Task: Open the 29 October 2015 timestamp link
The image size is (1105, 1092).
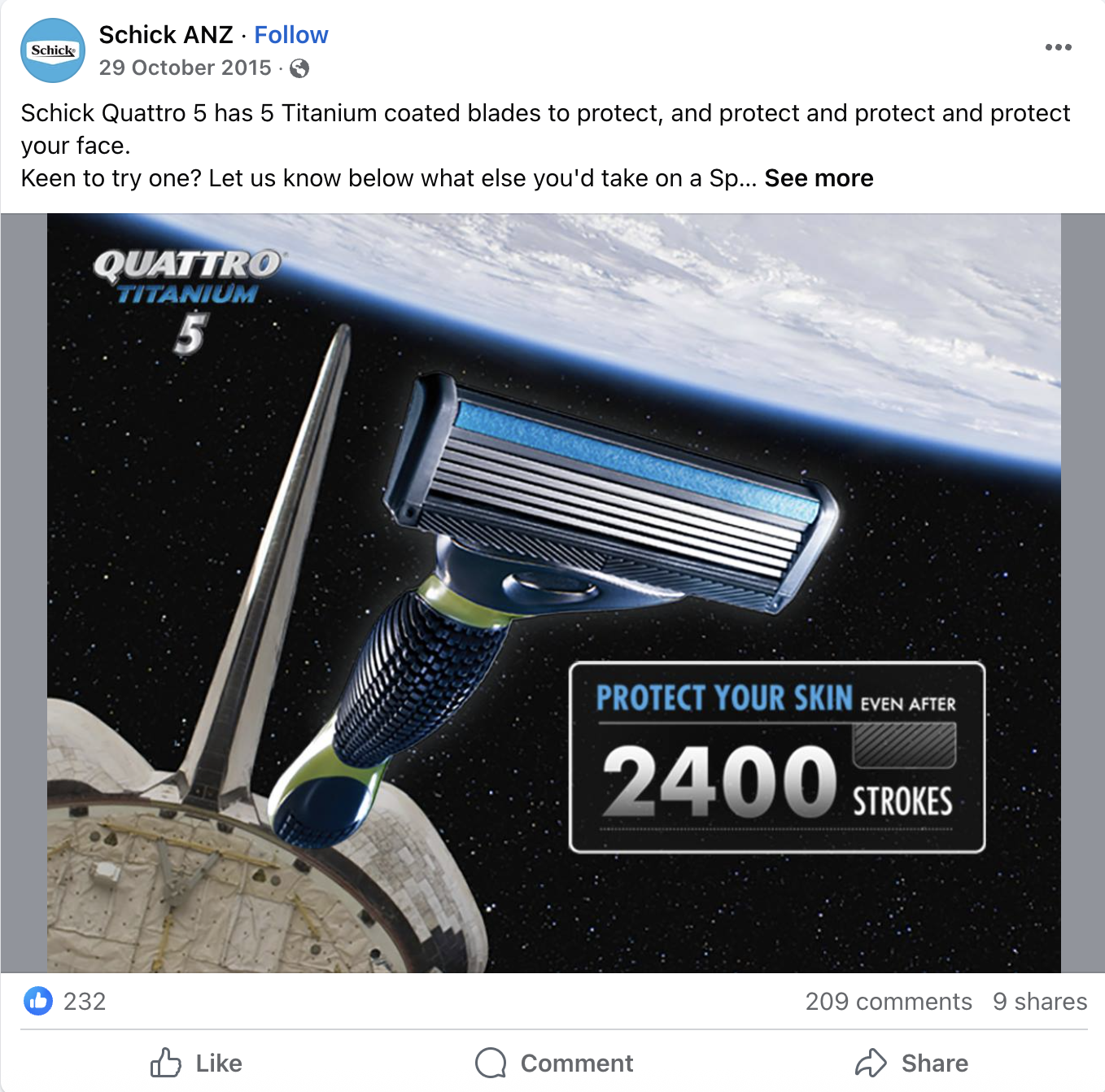Action: [186, 68]
